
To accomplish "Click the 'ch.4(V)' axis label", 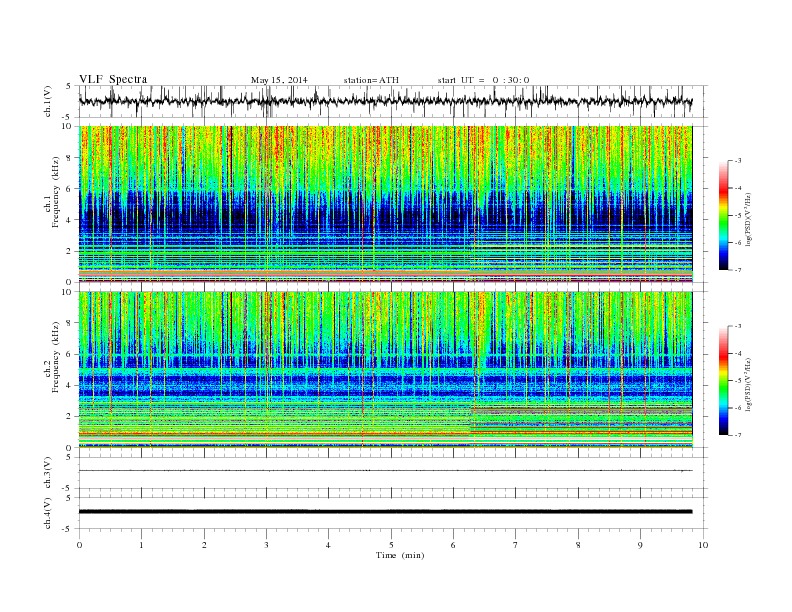I will (48, 513).
